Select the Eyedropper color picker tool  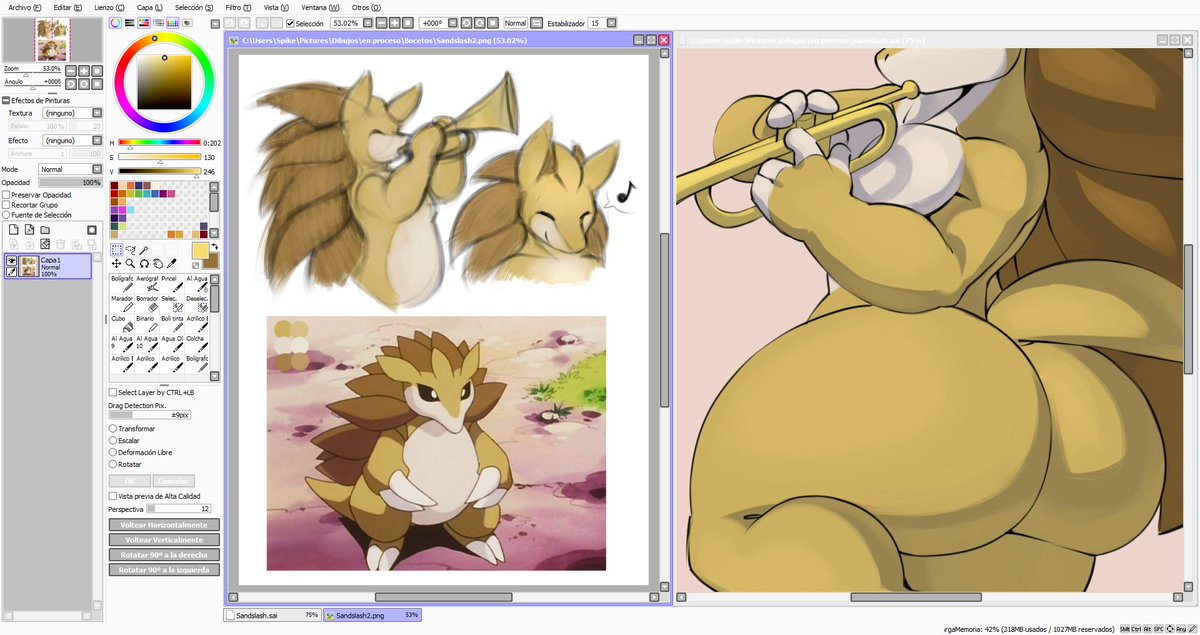[x=172, y=264]
